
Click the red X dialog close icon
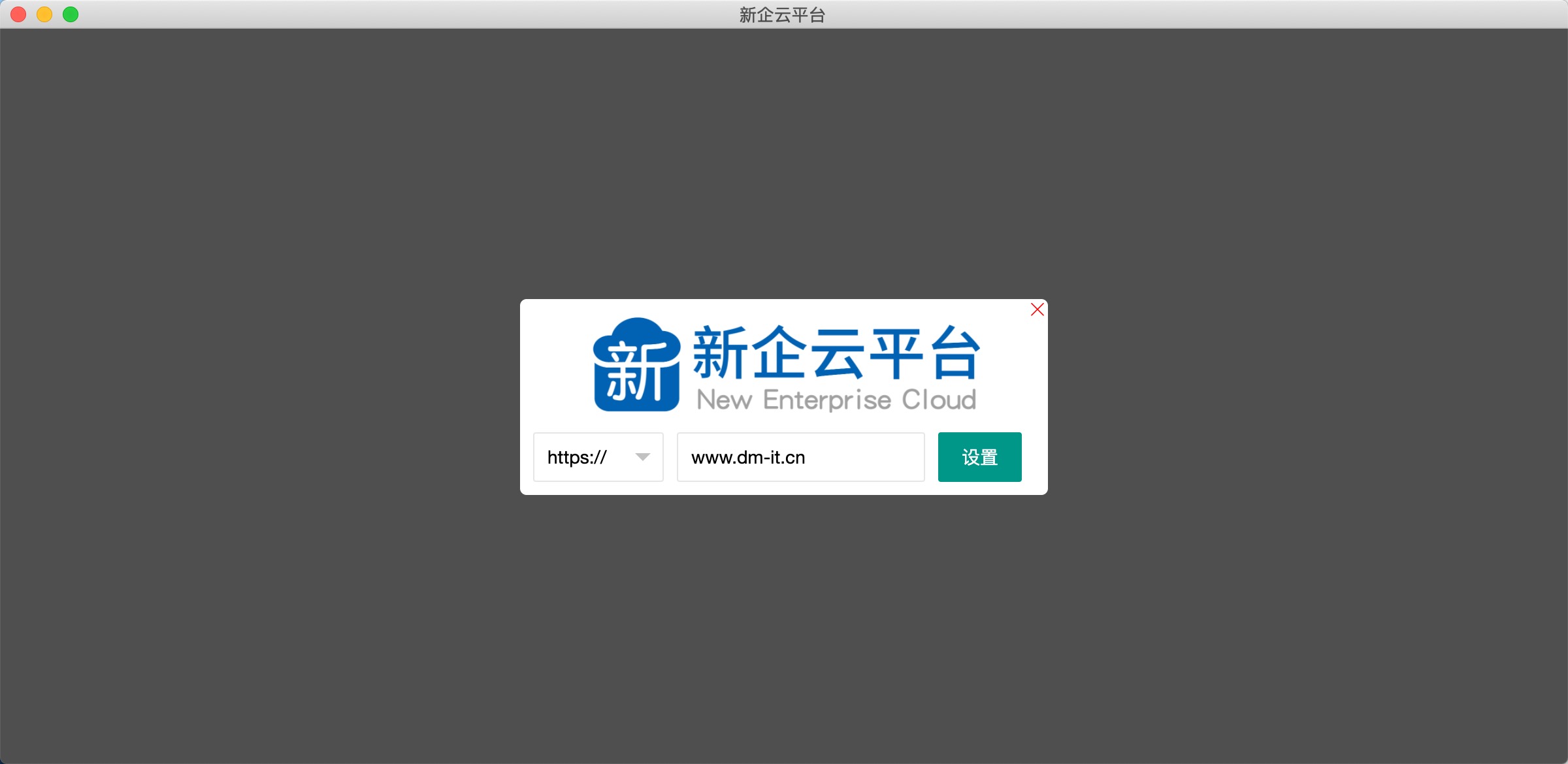(x=1037, y=310)
